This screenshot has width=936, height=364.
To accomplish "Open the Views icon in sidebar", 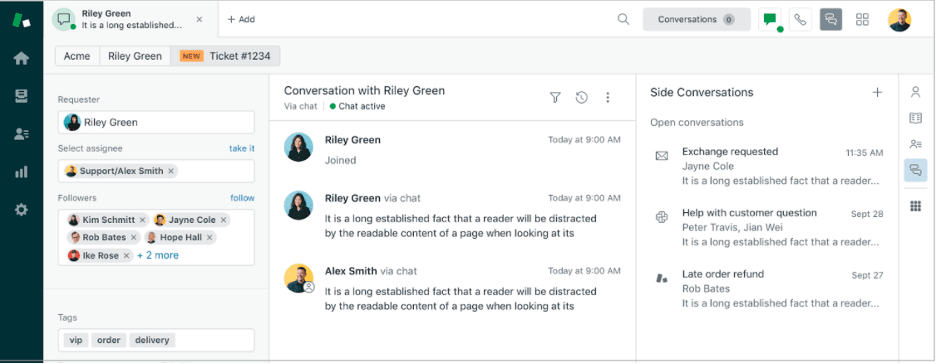I will click(21, 97).
